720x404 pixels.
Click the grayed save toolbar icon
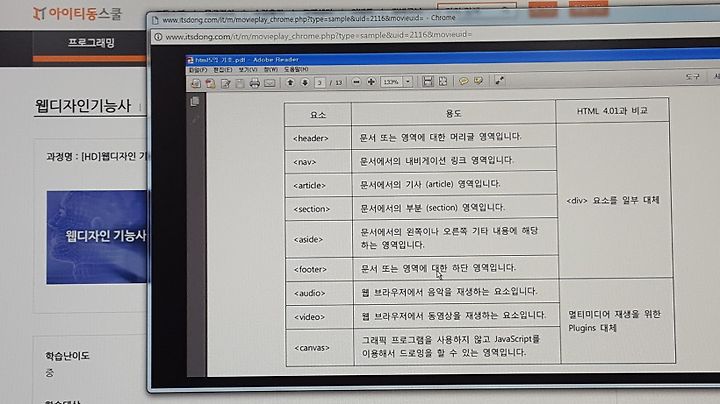tap(240, 83)
